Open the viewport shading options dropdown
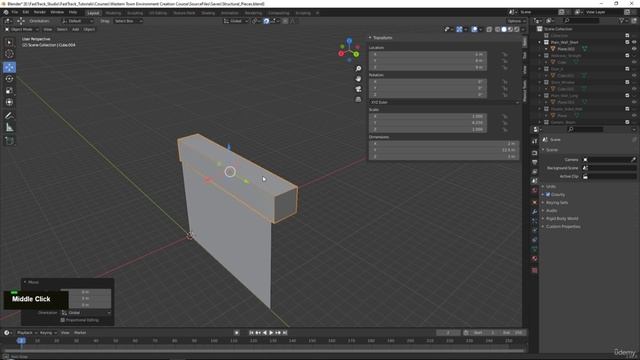The height and width of the screenshot is (360, 640). point(522,29)
